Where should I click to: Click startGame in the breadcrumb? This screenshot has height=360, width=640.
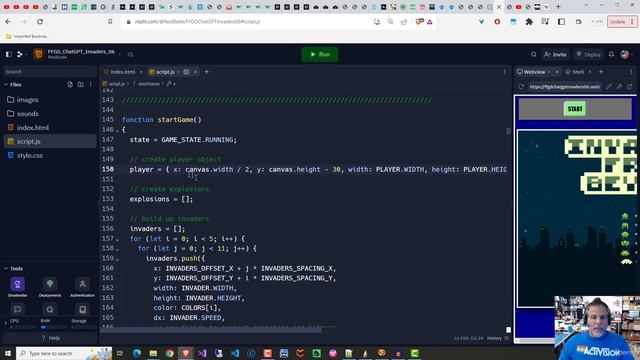[x=149, y=84]
